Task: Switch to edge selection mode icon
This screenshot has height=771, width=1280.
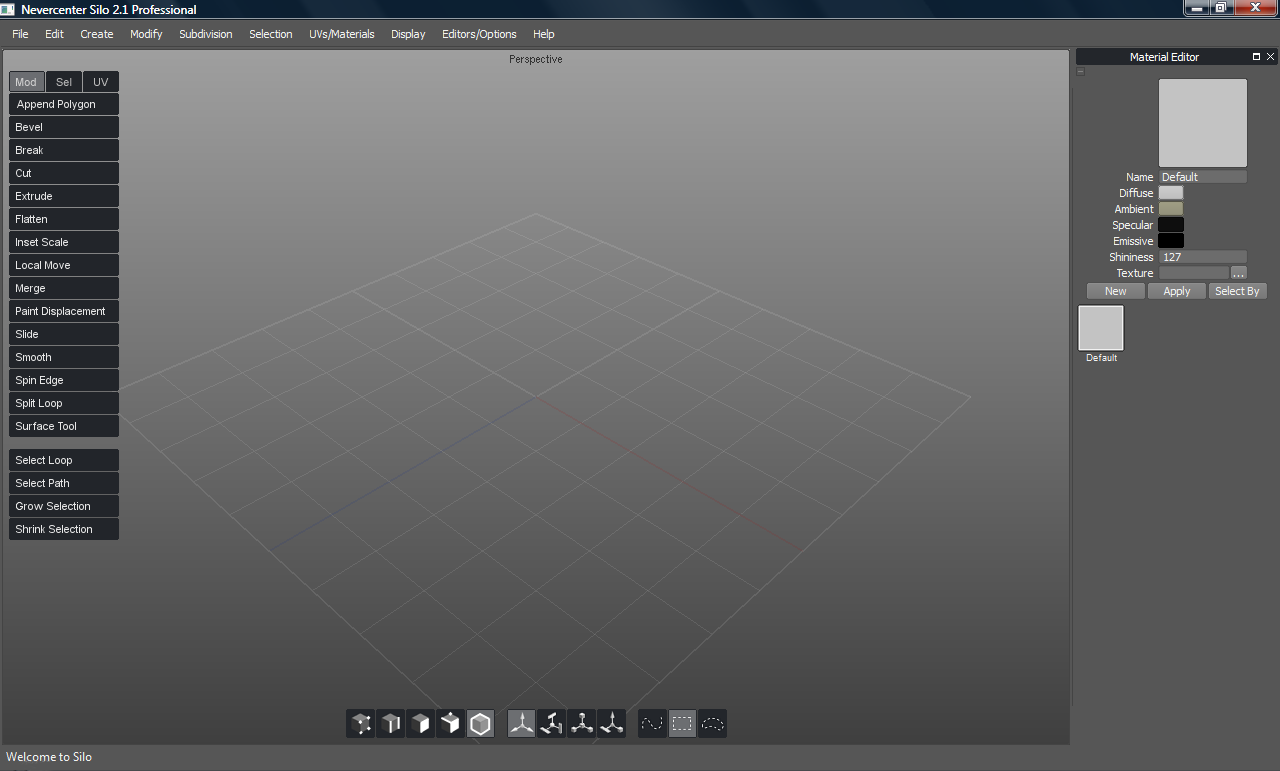Action: coord(391,723)
